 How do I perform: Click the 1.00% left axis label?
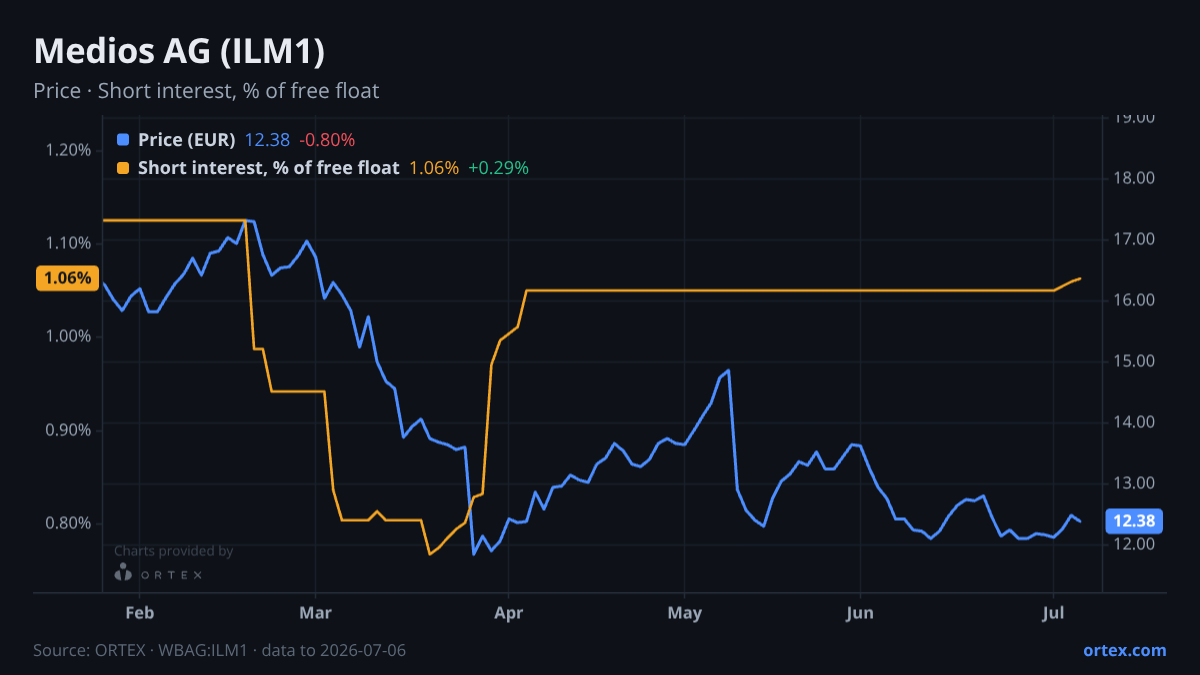coord(68,336)
